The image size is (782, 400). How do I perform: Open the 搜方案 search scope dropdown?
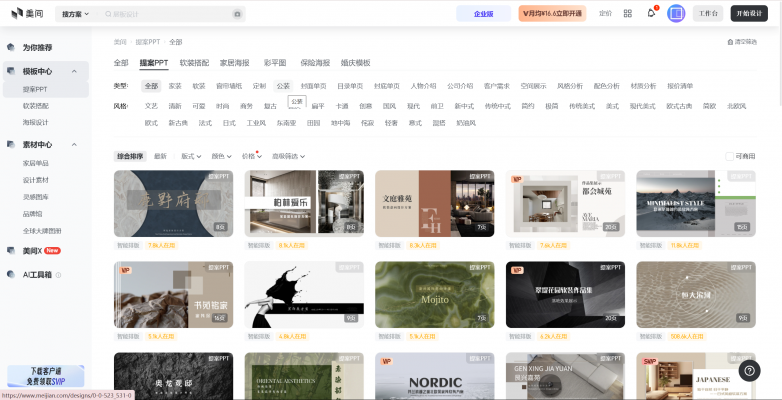tap(75, 14)
